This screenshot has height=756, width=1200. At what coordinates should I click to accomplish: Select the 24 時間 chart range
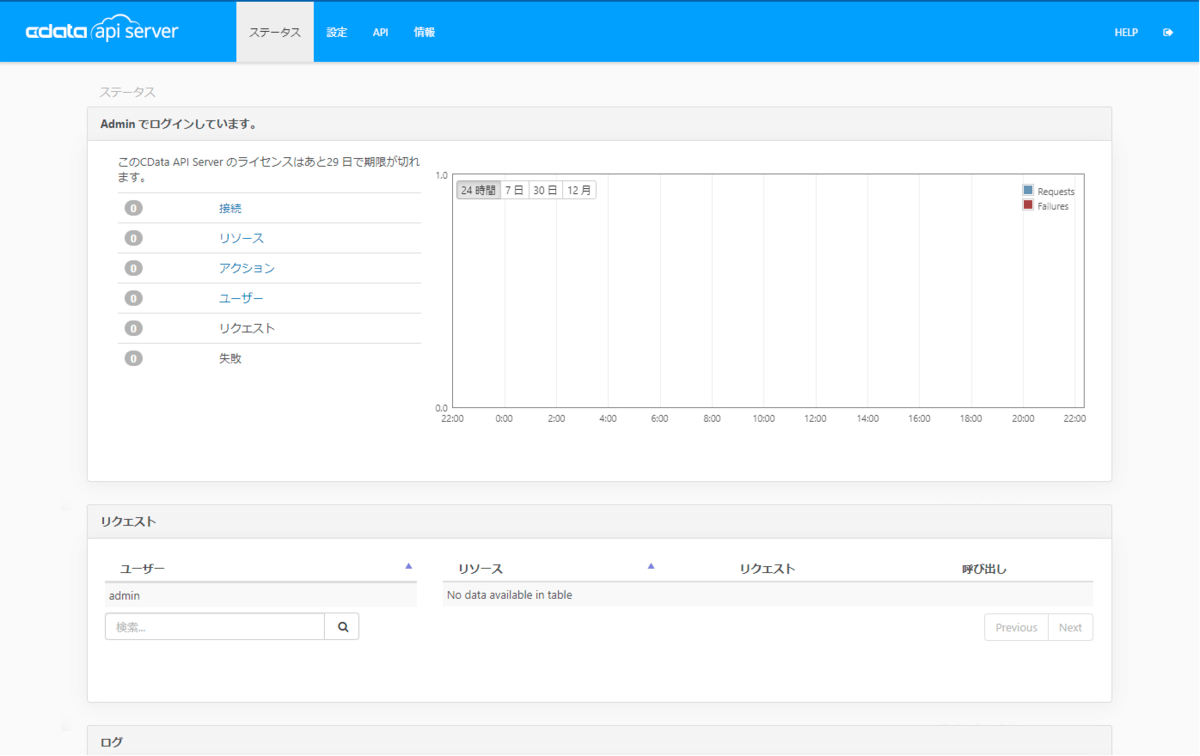point(478,190)
